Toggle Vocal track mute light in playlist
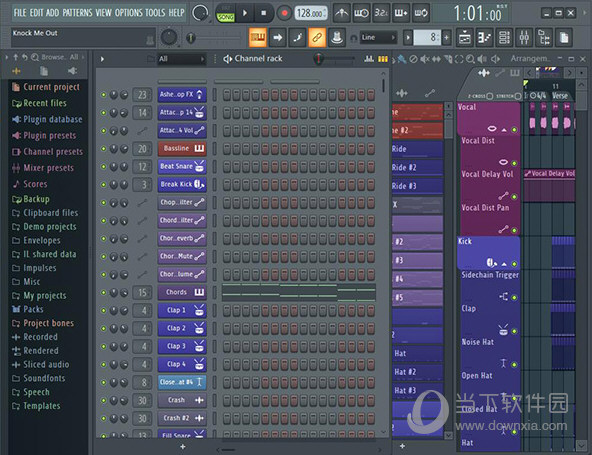The image size is (592, 455). coord(514,130)
